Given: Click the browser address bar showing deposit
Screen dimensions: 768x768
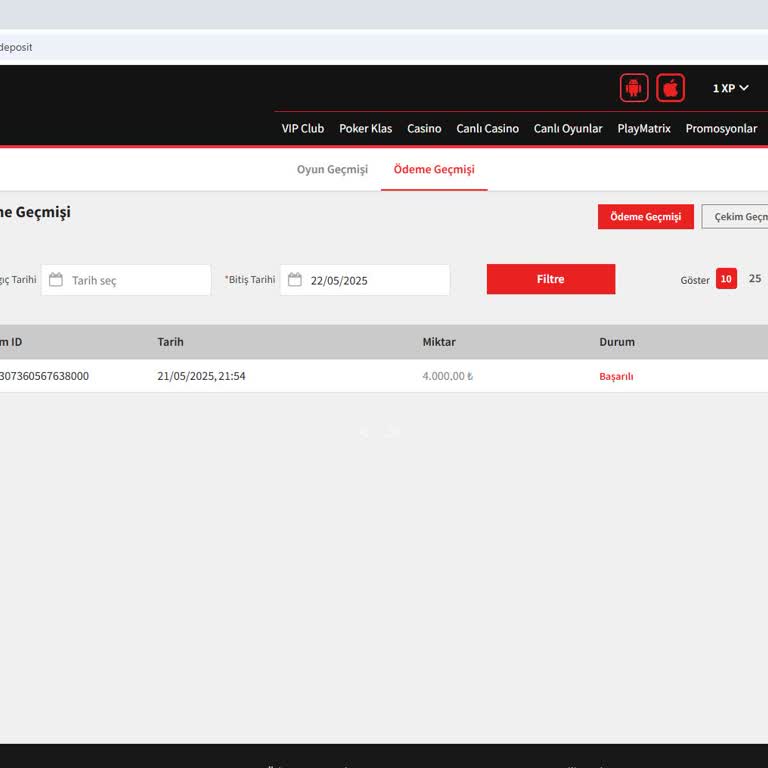Looking at the screenshot, I should (x=384, y=48).
